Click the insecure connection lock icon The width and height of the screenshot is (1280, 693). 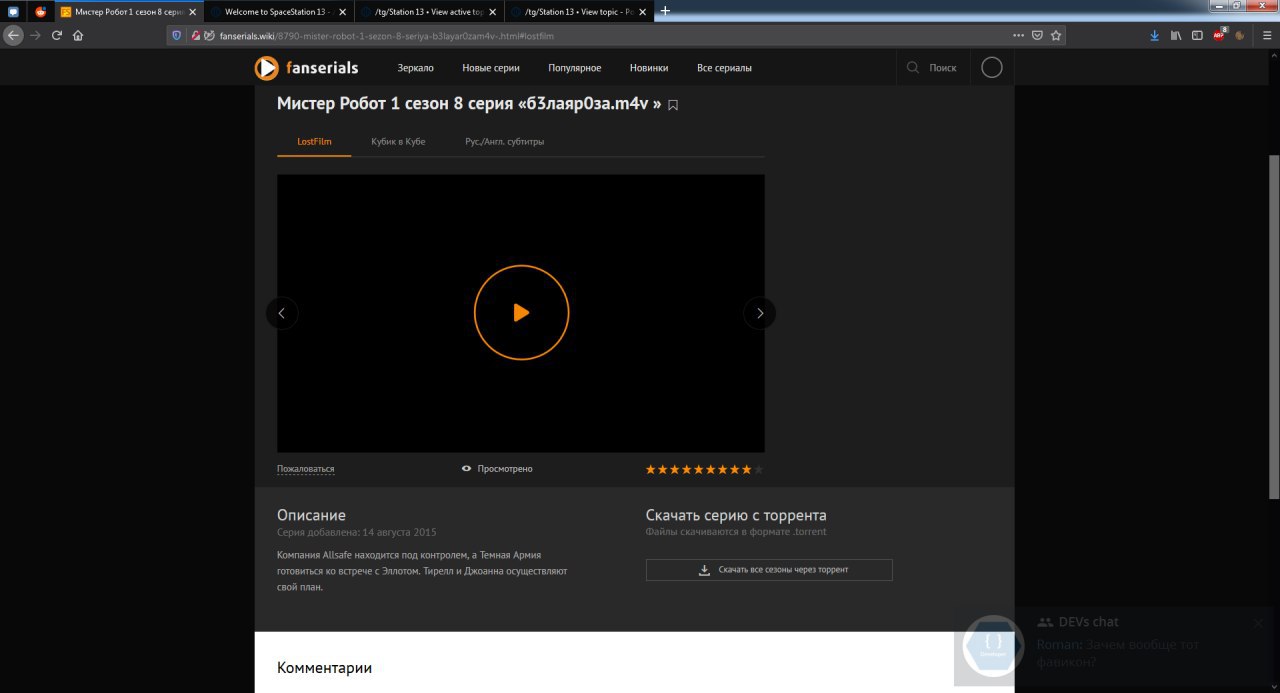tap(197, 35)
